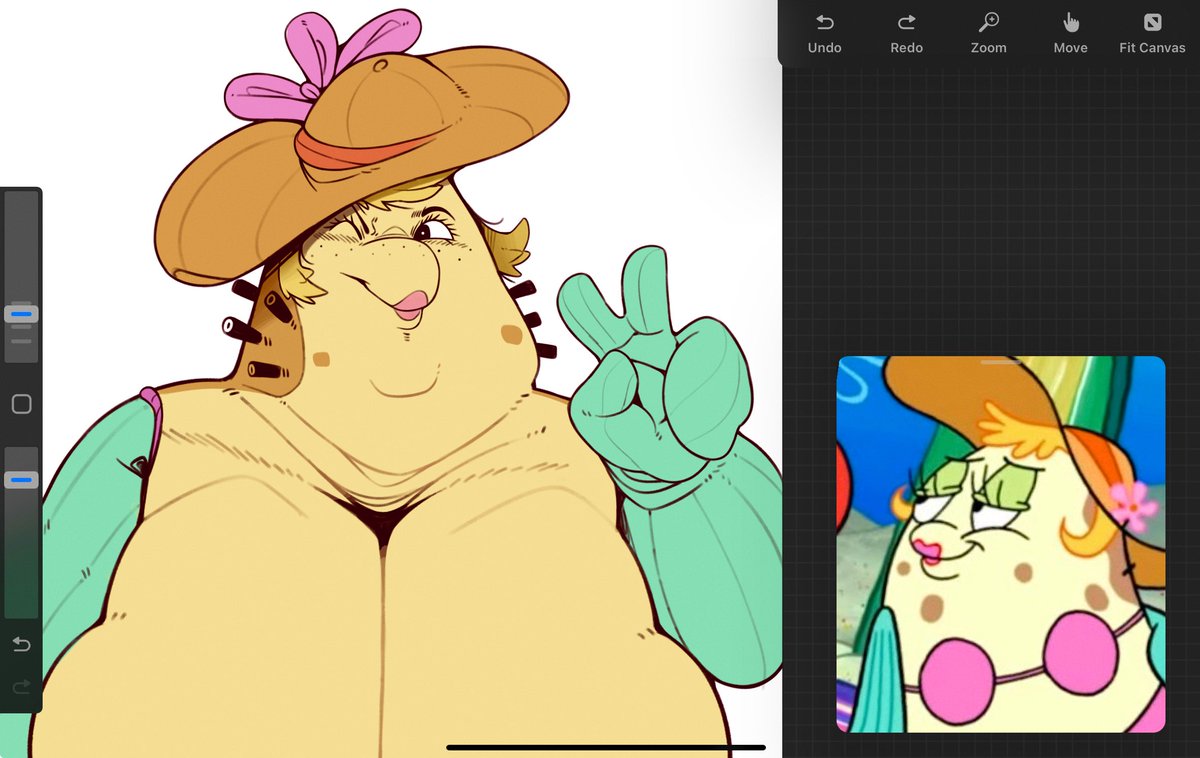1200x758 pixels.
Task: Tap the home indicator bar at bottom
Action: (x=606, y=747)
